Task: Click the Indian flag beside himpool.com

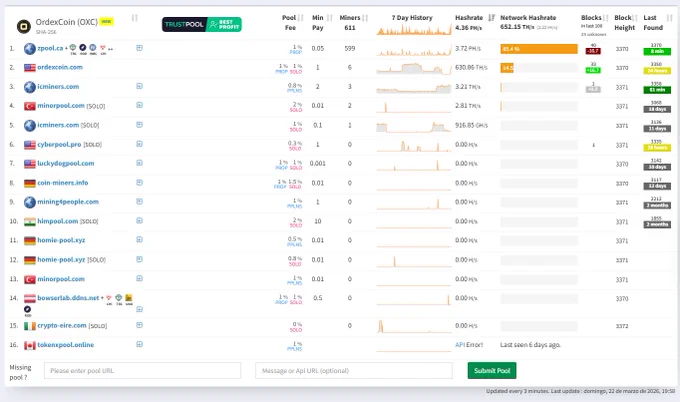Action: pos(30,221)
